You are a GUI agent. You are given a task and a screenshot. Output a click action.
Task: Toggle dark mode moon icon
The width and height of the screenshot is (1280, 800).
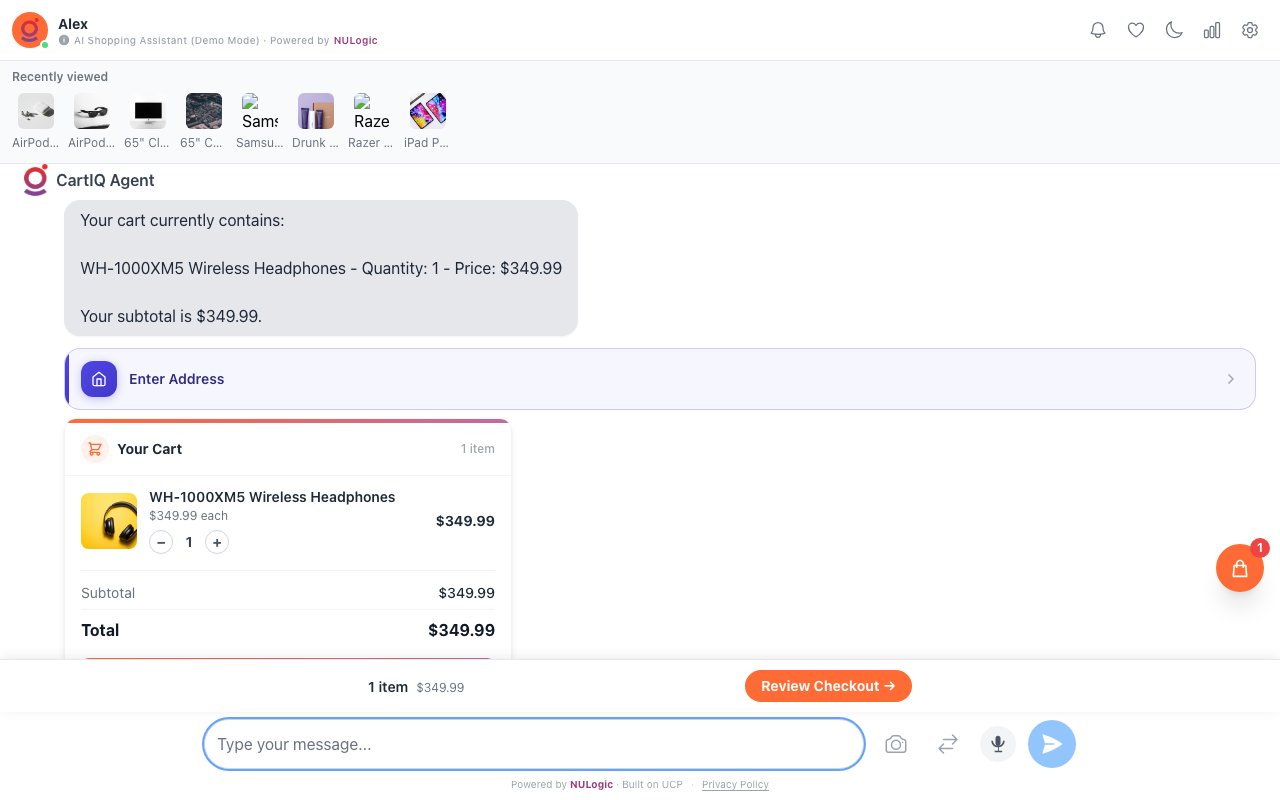coord(1174,30)
